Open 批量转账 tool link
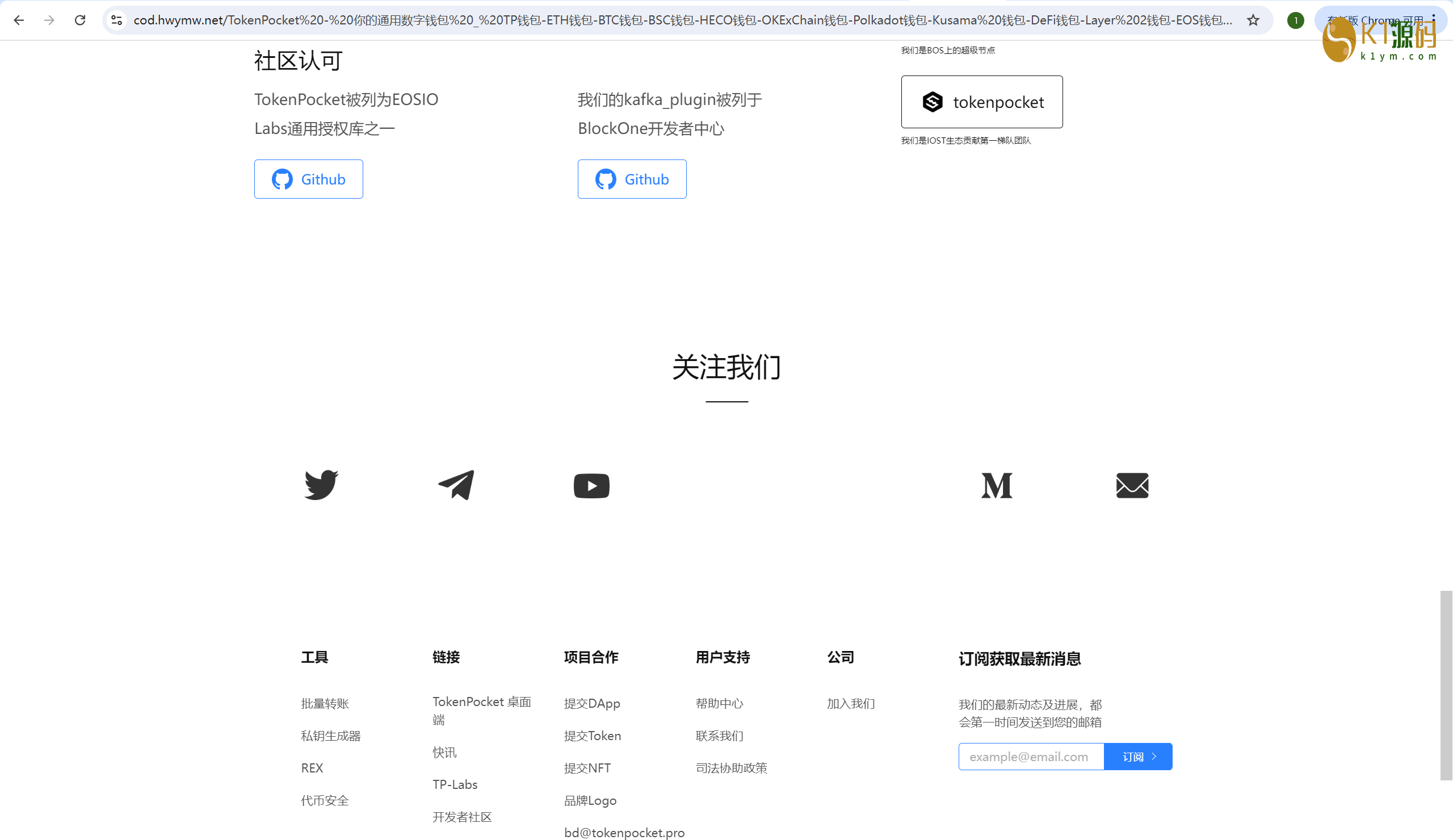The width and height of the screenshot is (1453, 840). pos(325,703)
